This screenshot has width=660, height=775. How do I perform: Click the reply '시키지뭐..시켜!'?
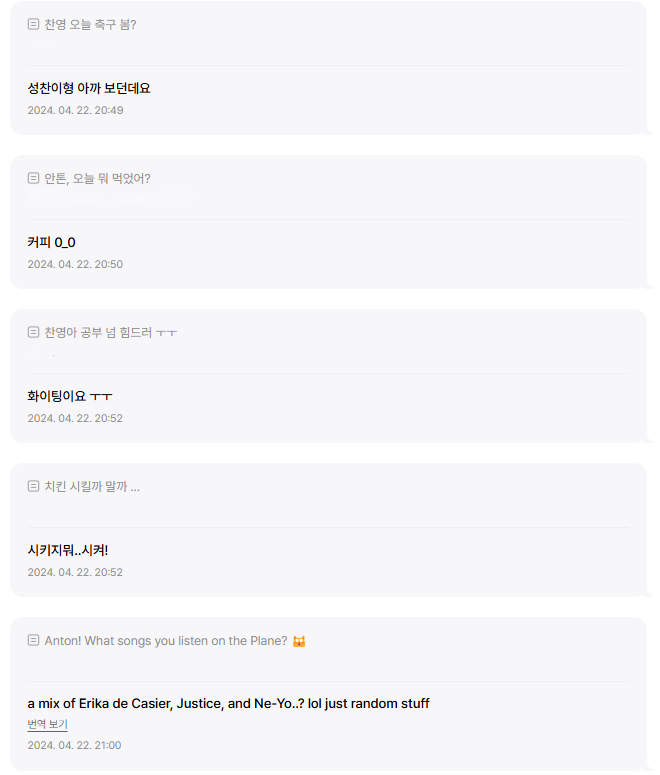click(67, 550)
